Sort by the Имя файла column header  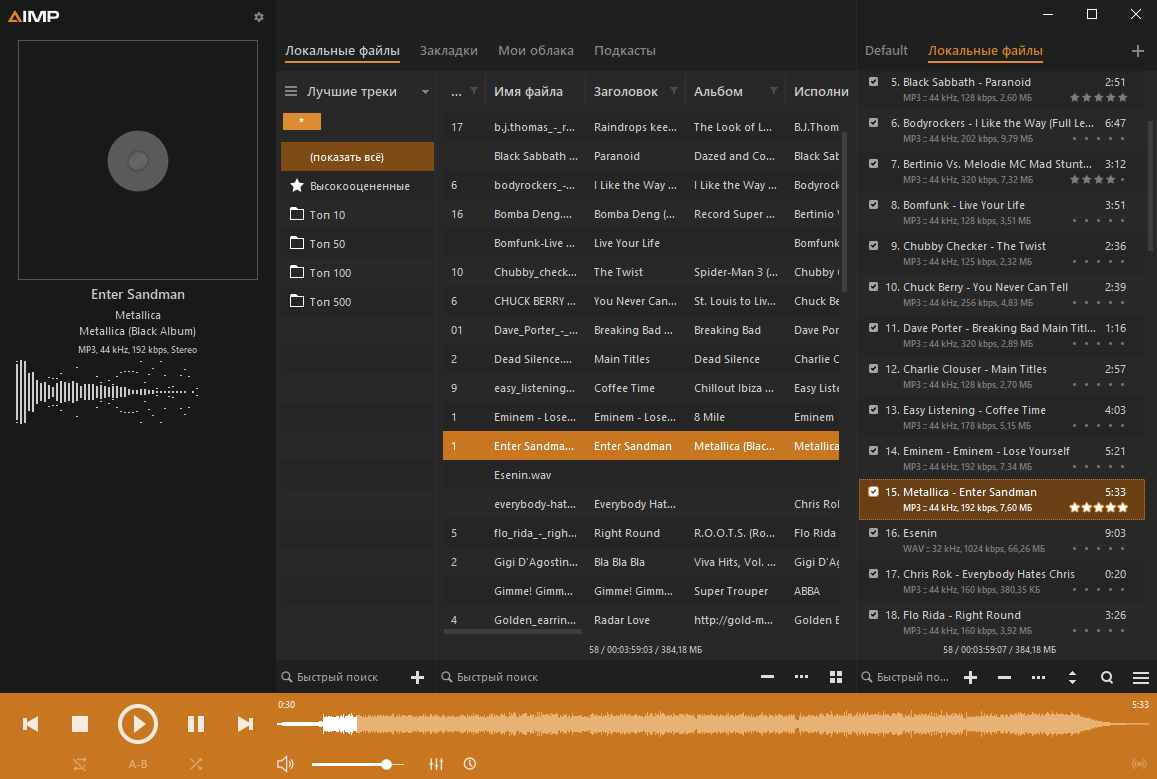coord(528,91)
